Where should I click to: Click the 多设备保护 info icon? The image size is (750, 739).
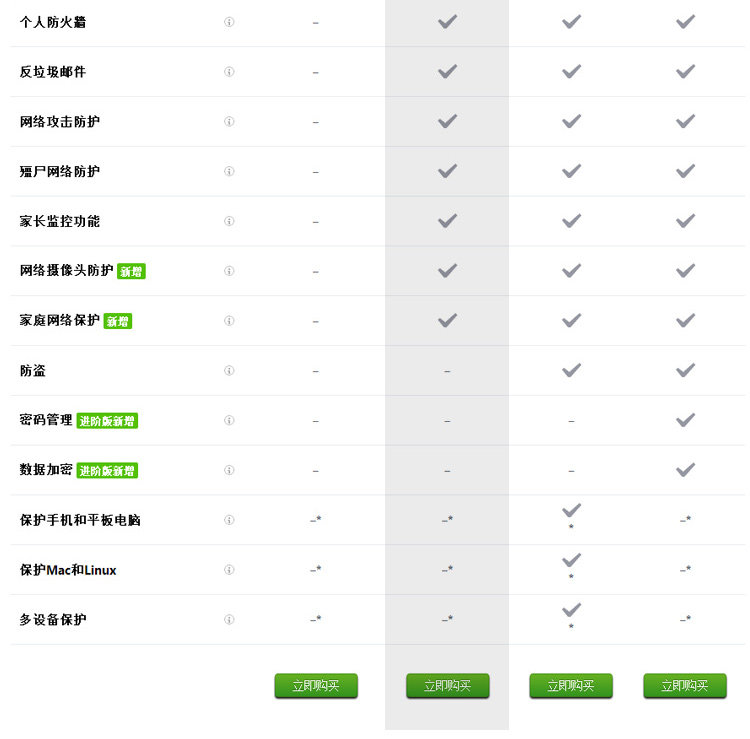click(x=229, y=620)
